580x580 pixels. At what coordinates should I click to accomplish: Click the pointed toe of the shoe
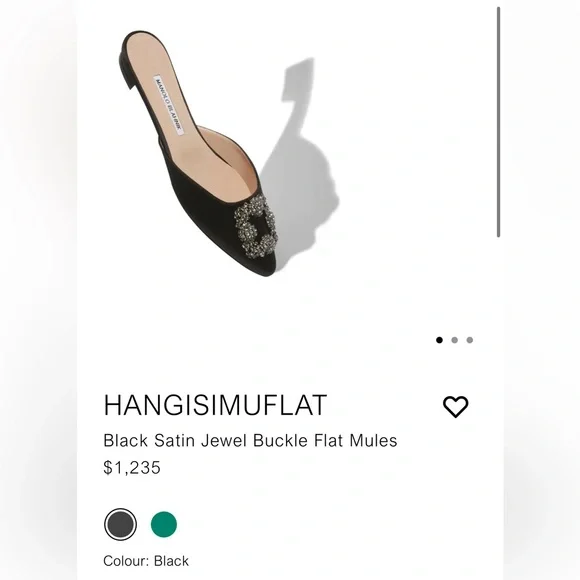click(264, 266)
